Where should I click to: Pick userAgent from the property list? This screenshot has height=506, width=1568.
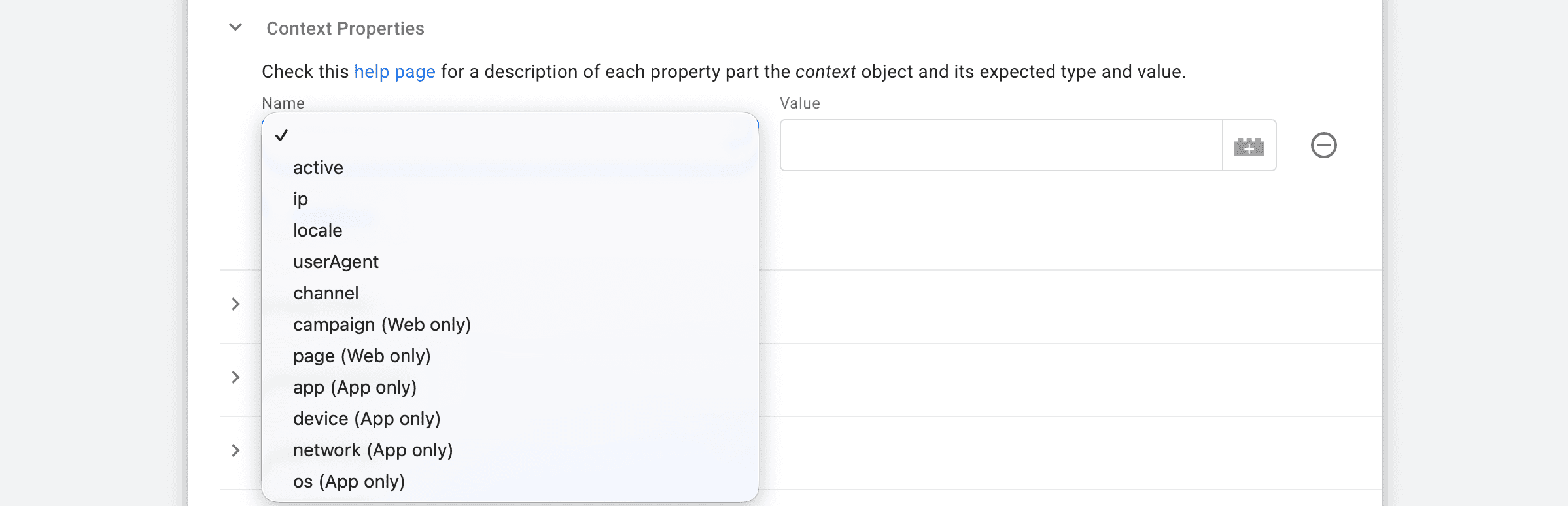click(x=336, y=262)
